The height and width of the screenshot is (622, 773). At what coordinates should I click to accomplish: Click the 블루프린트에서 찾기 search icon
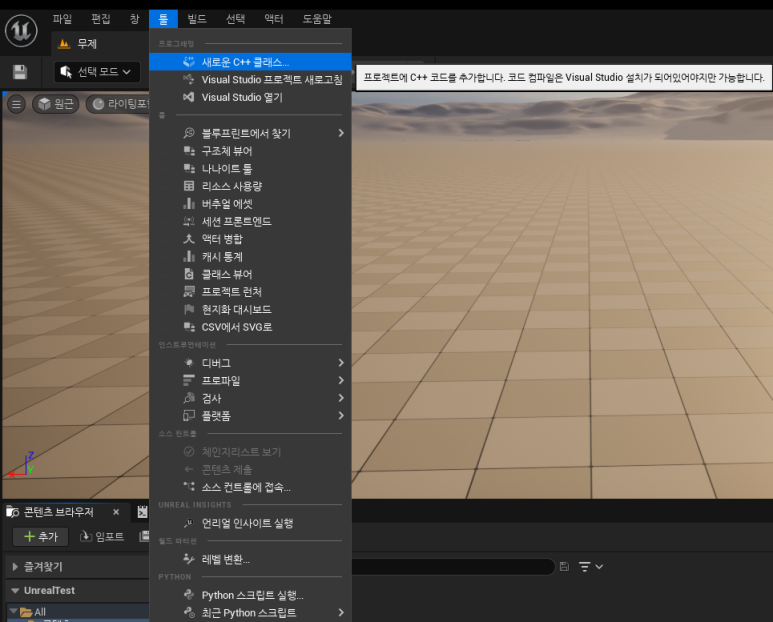pos(189,133)
